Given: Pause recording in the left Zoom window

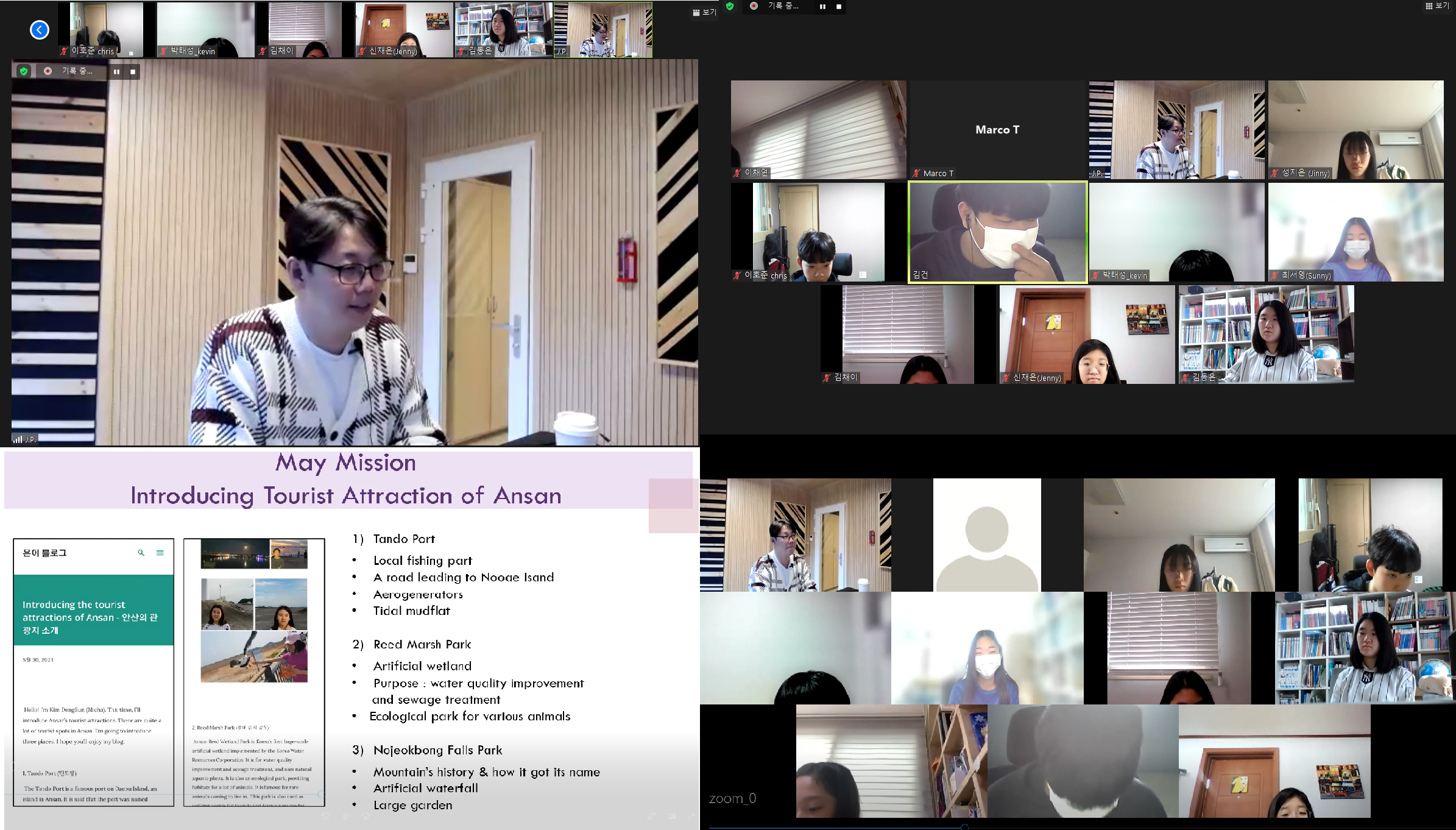Looking at the screenshot, I should (x=116, y=71).
